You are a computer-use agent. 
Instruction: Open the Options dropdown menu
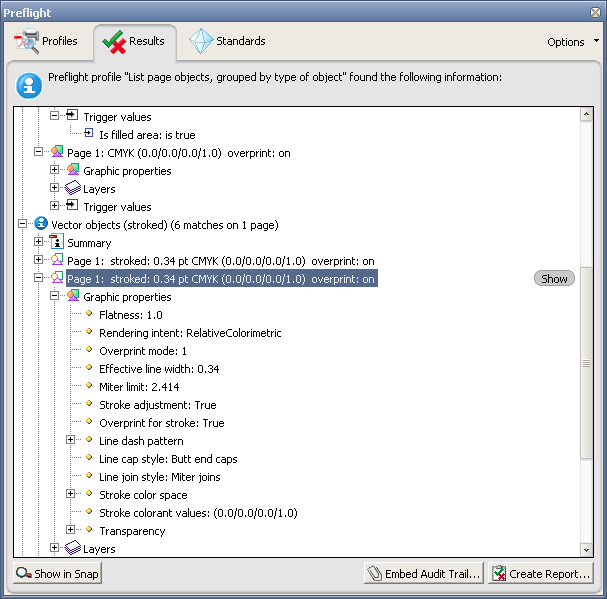[573, 42]
